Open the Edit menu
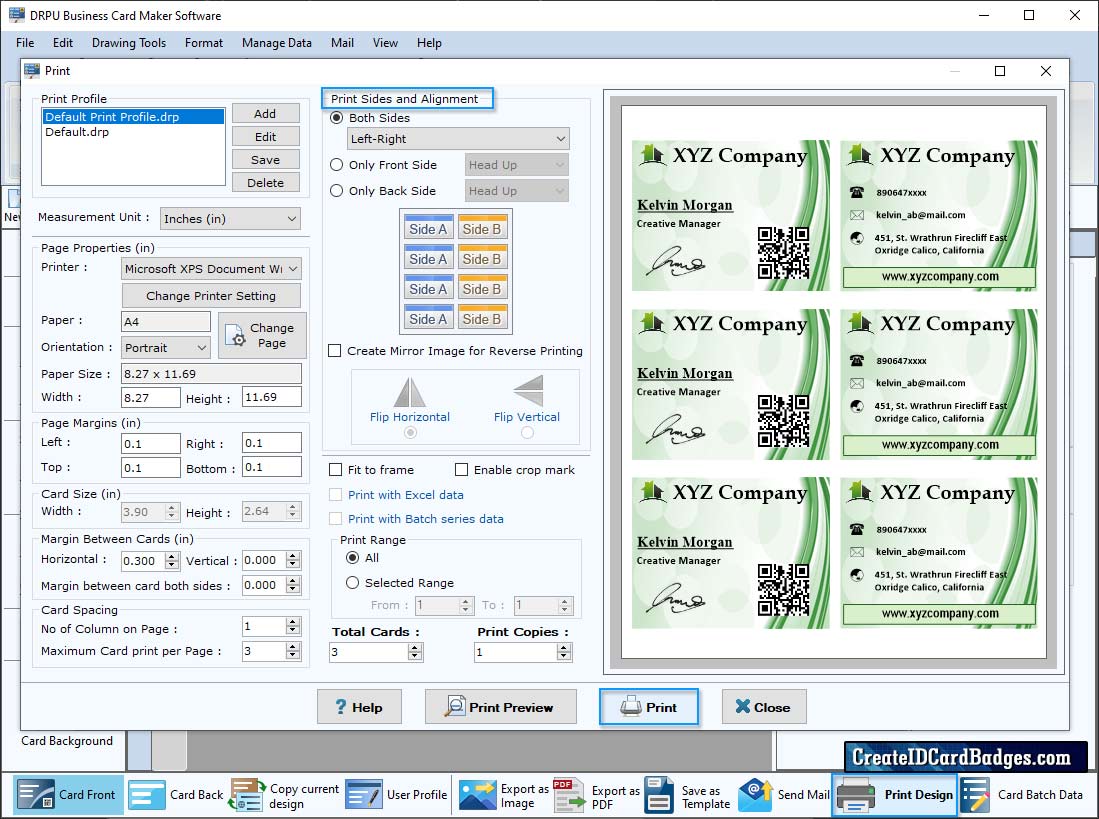Screen dimensions: 1099x819 [x=63, y=43]
